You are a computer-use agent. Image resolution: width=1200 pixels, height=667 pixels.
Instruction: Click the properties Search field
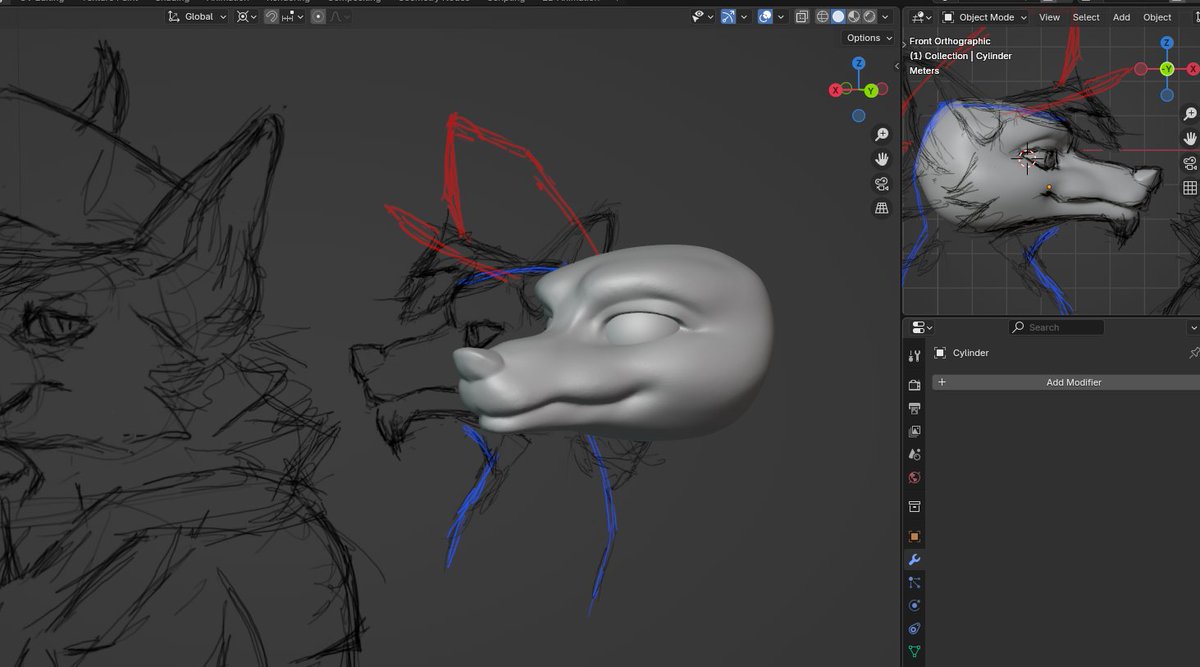[x=1056, y=327]
